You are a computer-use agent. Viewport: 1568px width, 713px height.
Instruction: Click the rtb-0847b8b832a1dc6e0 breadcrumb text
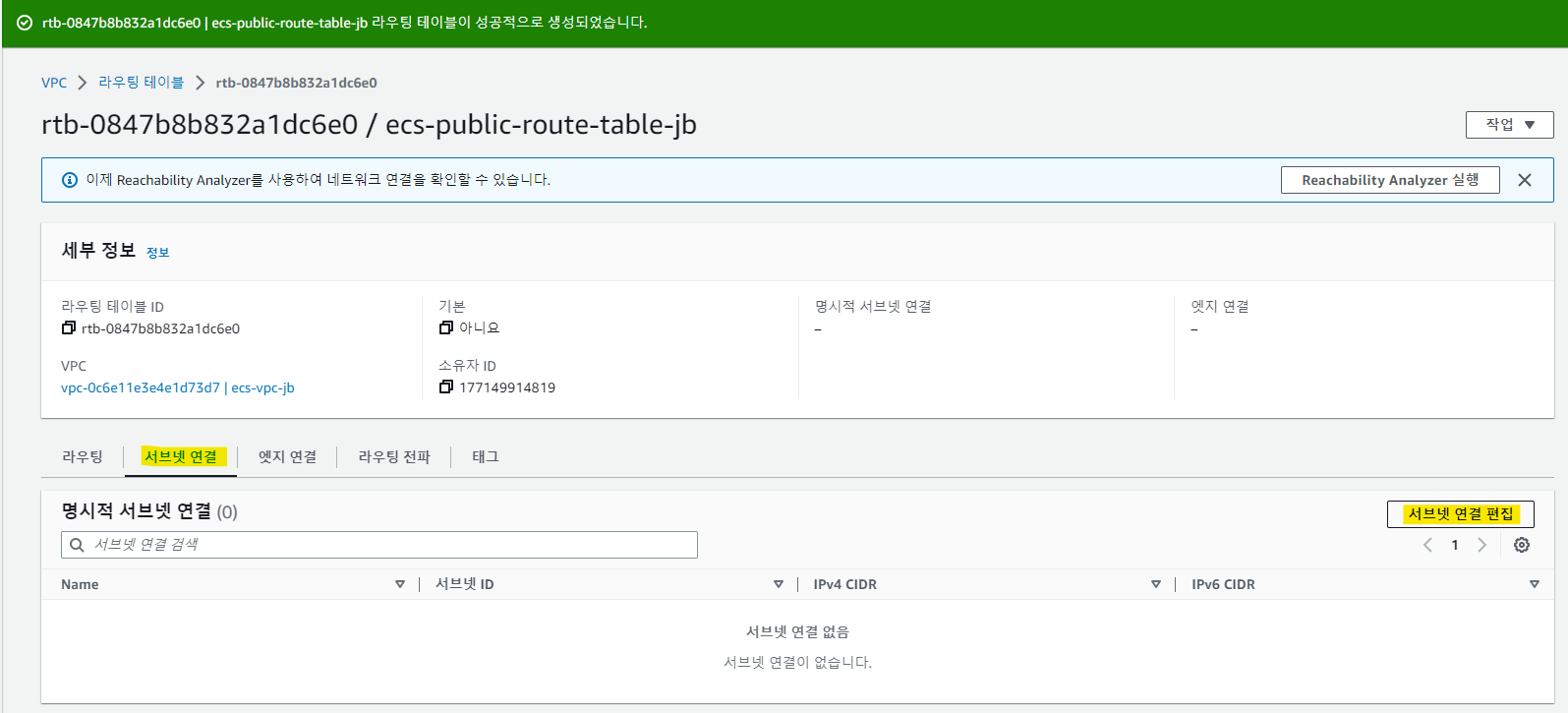[x=296, y=83]
